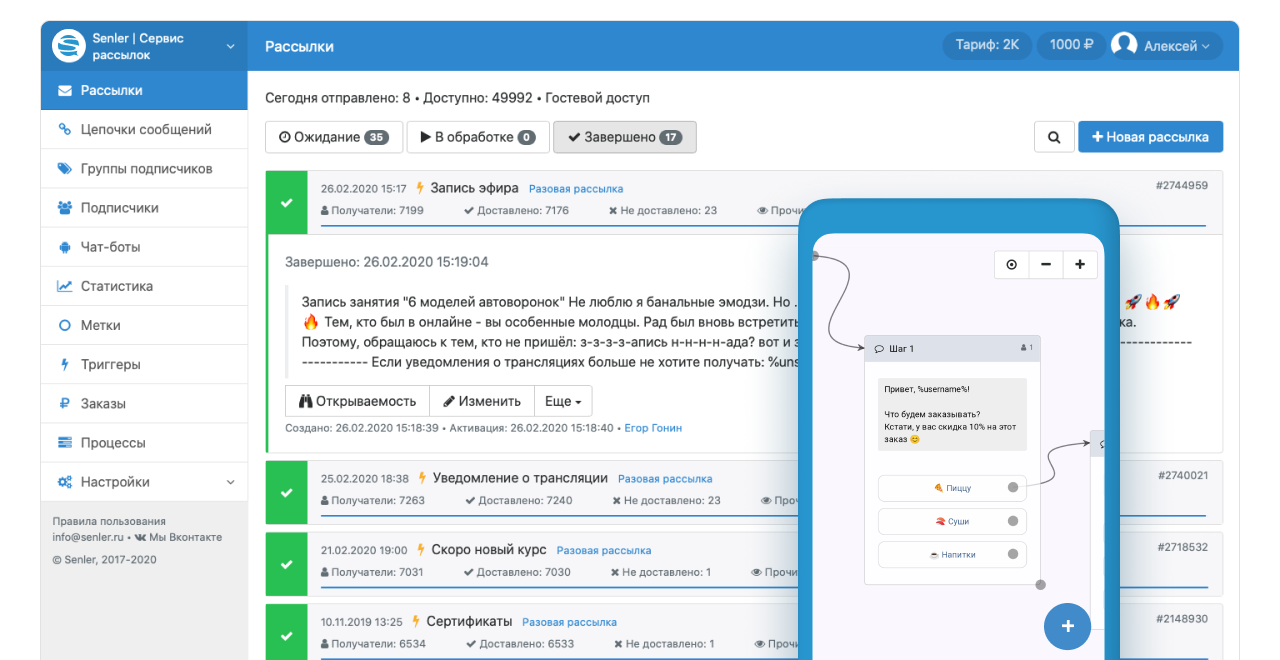
Task: Click the connector dot beside Суши
Action: [1013, 521]
